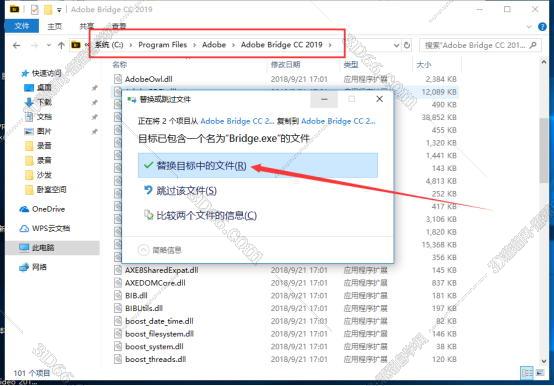Click scrollbar down arrow in file list
The height and width of the screenshot is (386, 554).
pyautogui.click(x=544, y=361)
